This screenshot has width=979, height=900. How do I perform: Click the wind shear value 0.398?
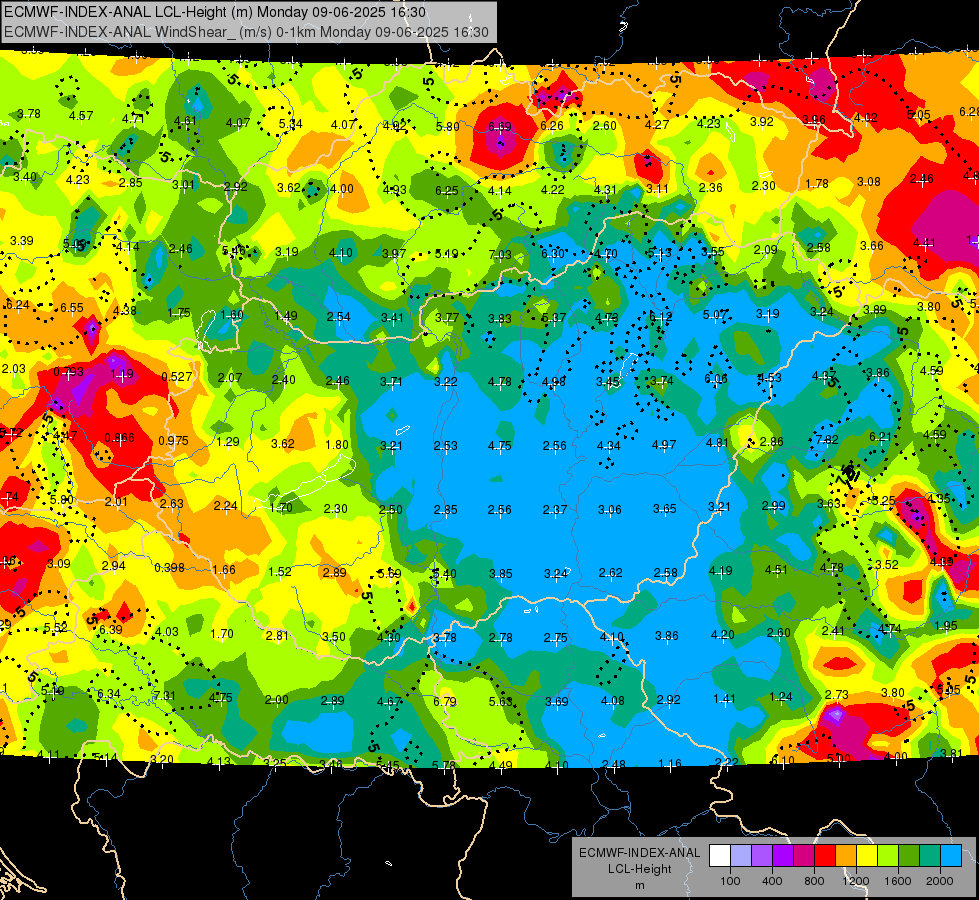(x=170, y=568)
